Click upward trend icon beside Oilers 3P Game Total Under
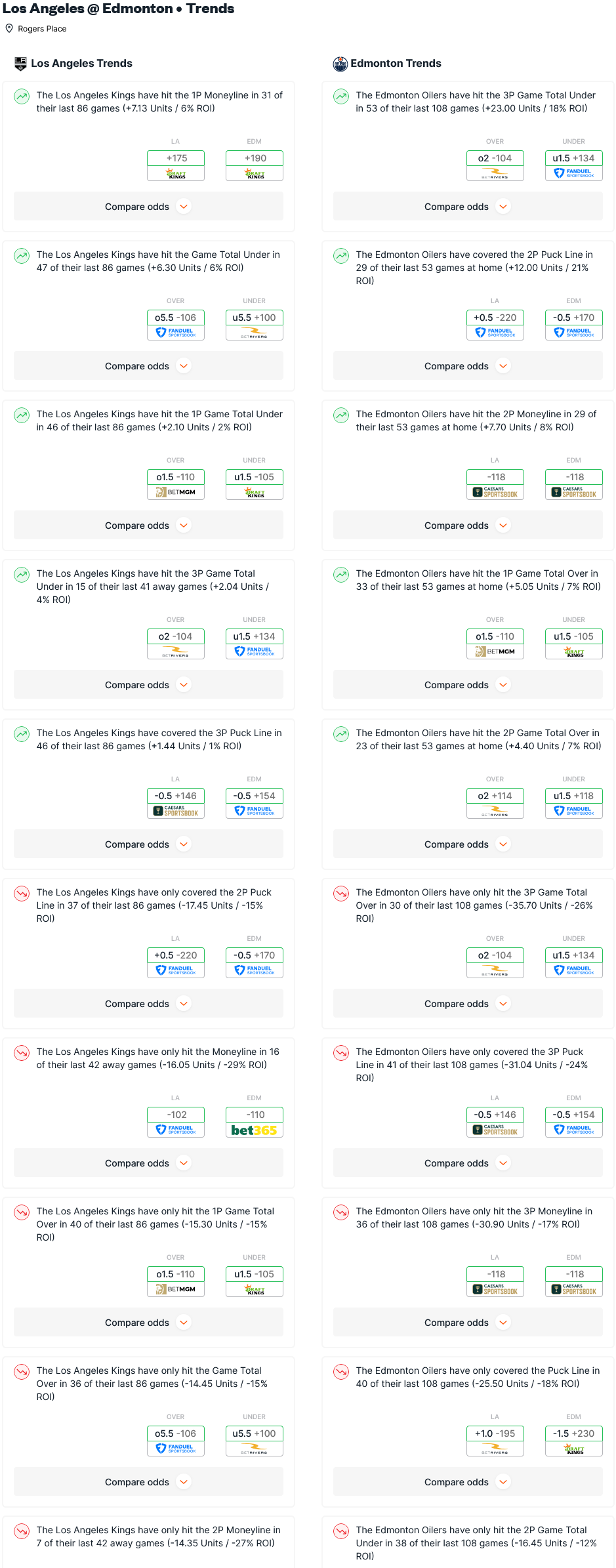The height and width of the screenshot is (1568, 616). click(x=341, y=96)
